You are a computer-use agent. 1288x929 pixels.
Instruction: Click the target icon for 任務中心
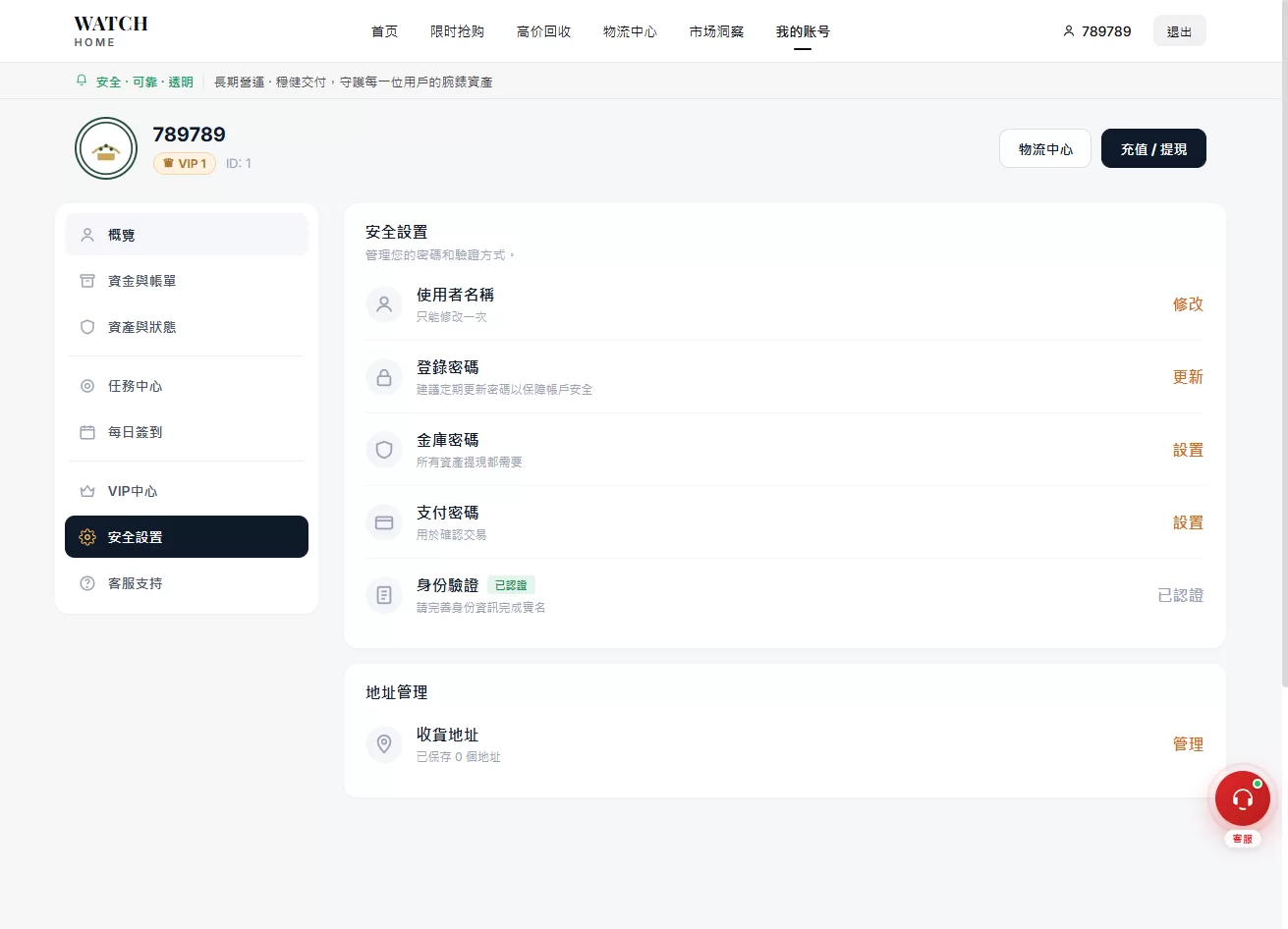tap(87, 386)
